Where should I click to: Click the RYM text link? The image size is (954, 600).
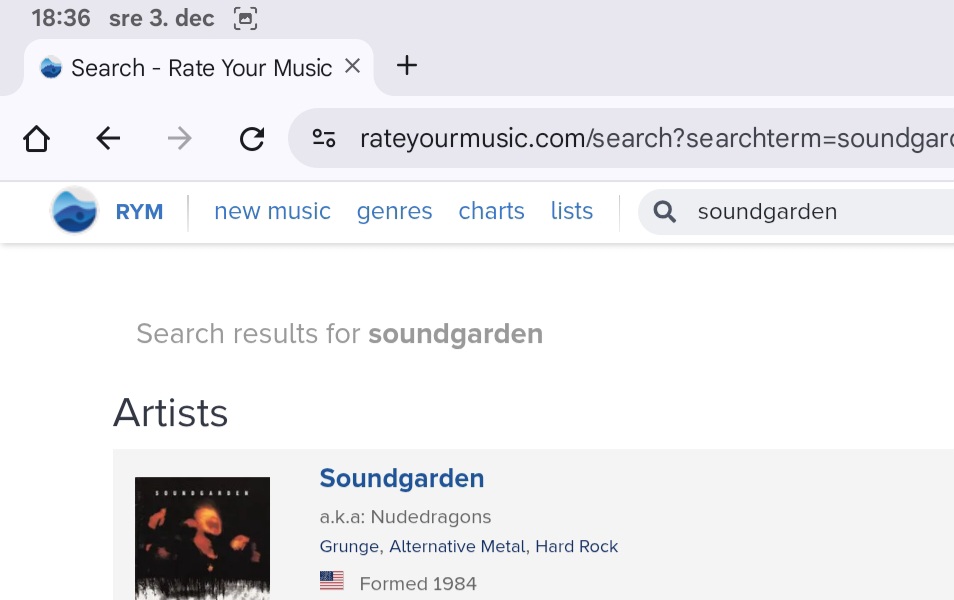(x=139, y=212)
